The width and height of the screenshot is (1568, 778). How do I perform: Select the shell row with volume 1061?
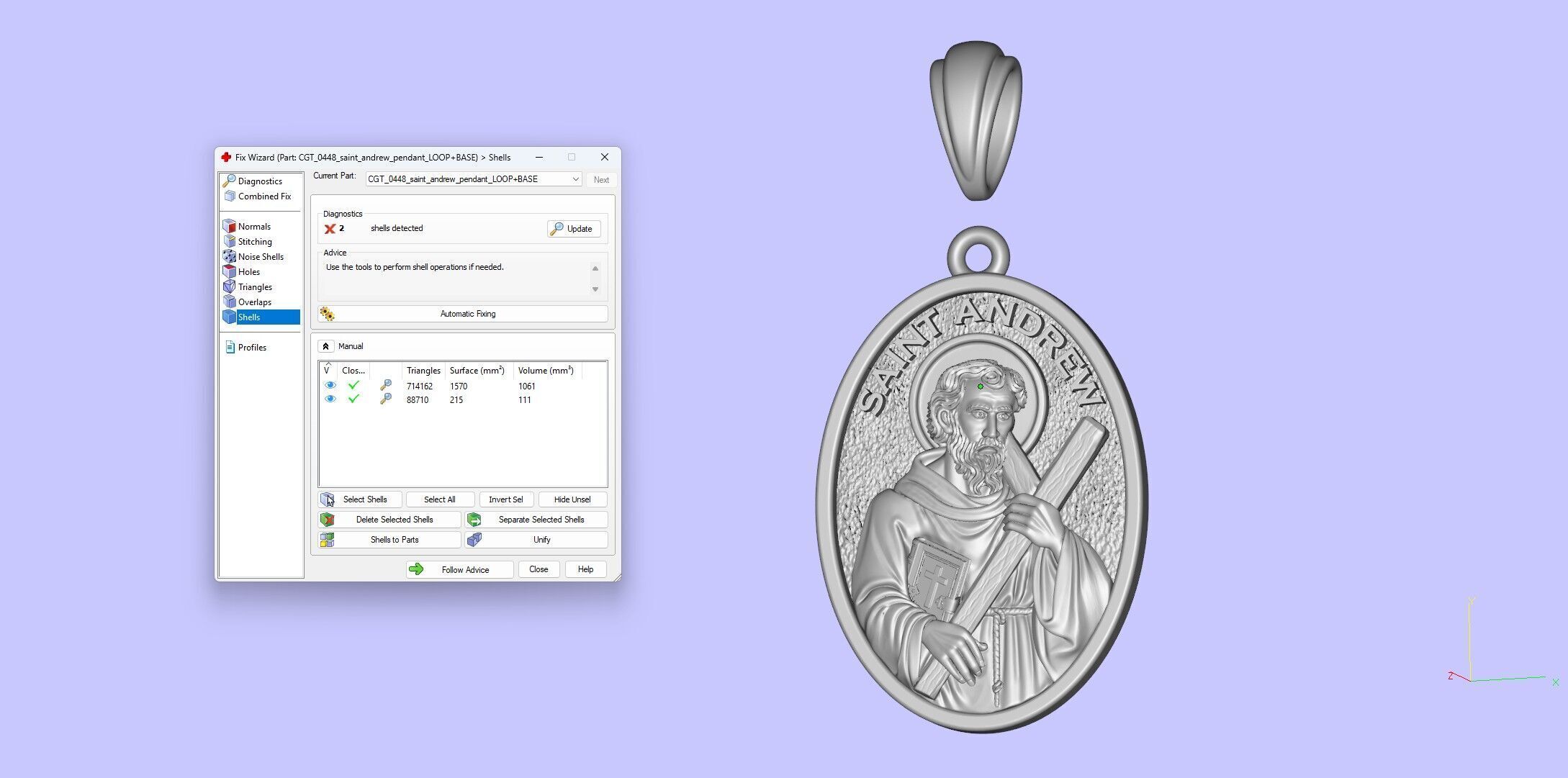coord(462,386)
